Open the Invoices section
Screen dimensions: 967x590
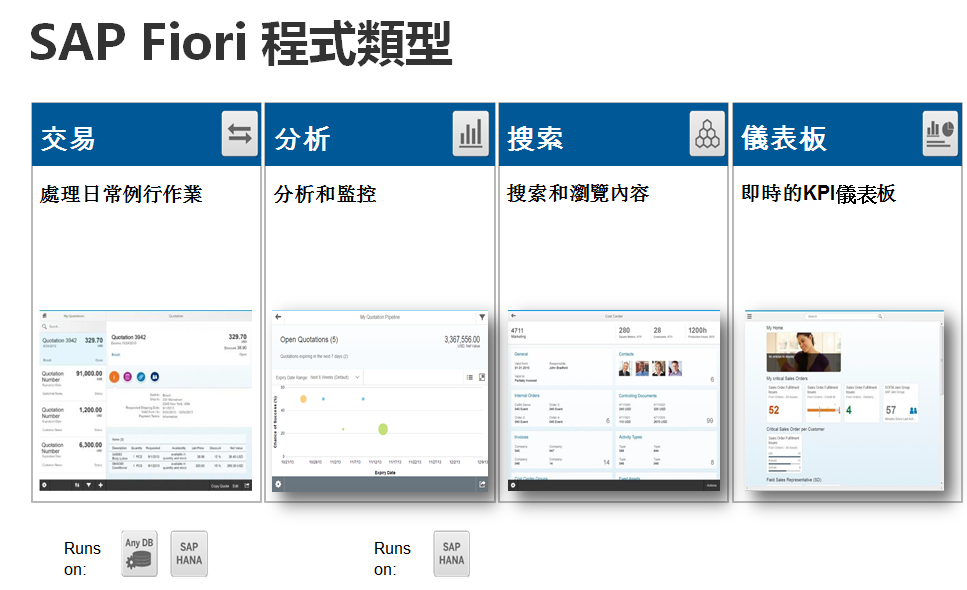pos(561,450)
